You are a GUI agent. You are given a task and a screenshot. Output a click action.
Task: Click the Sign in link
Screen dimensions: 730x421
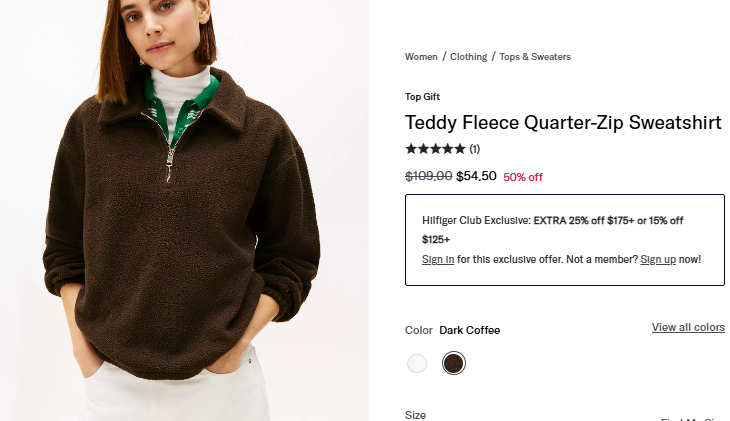438,259
